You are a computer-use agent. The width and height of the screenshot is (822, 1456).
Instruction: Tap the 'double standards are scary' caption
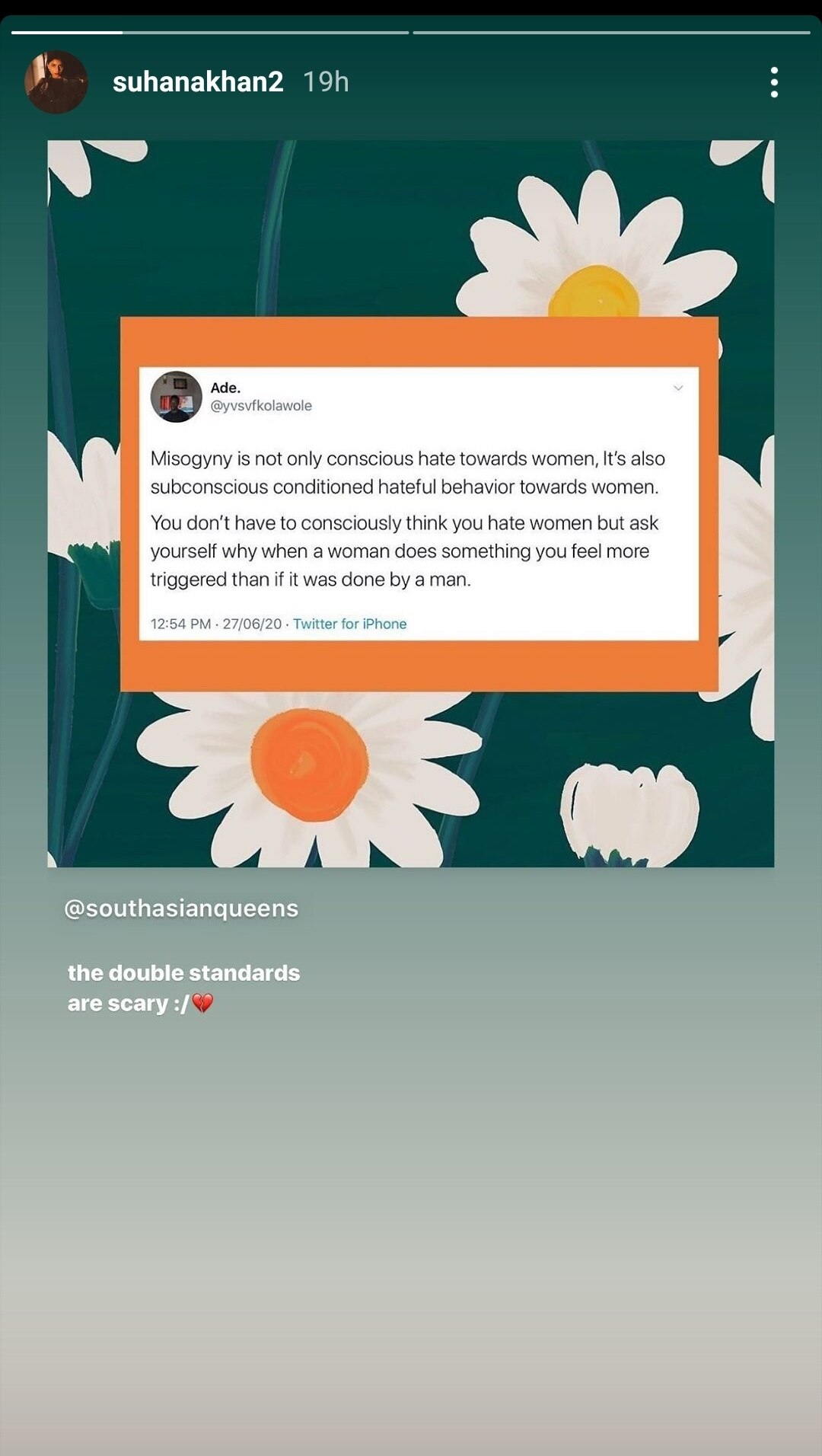[183, 988]
